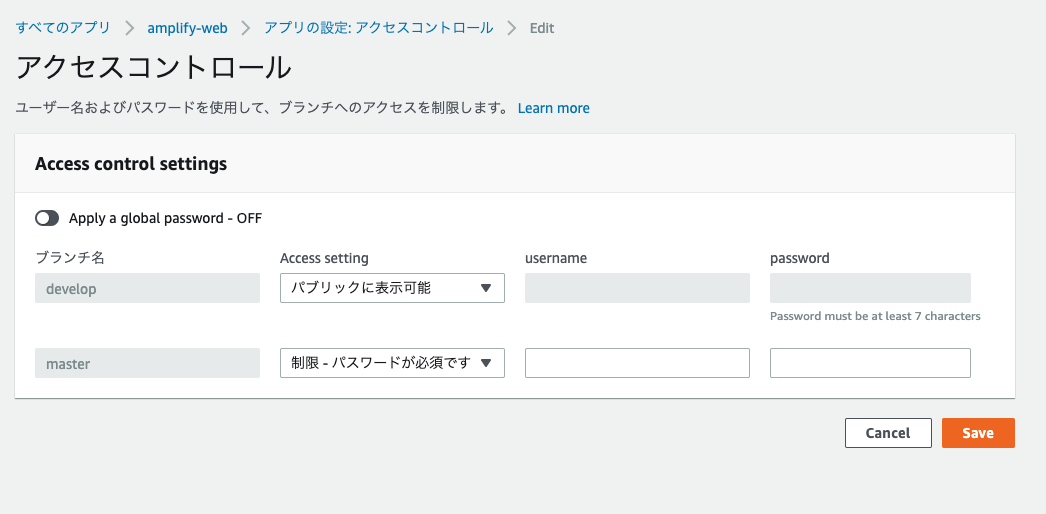1046x514 pixels.
Task: Click the disabled username field for develop
Action: click(637, 288)
